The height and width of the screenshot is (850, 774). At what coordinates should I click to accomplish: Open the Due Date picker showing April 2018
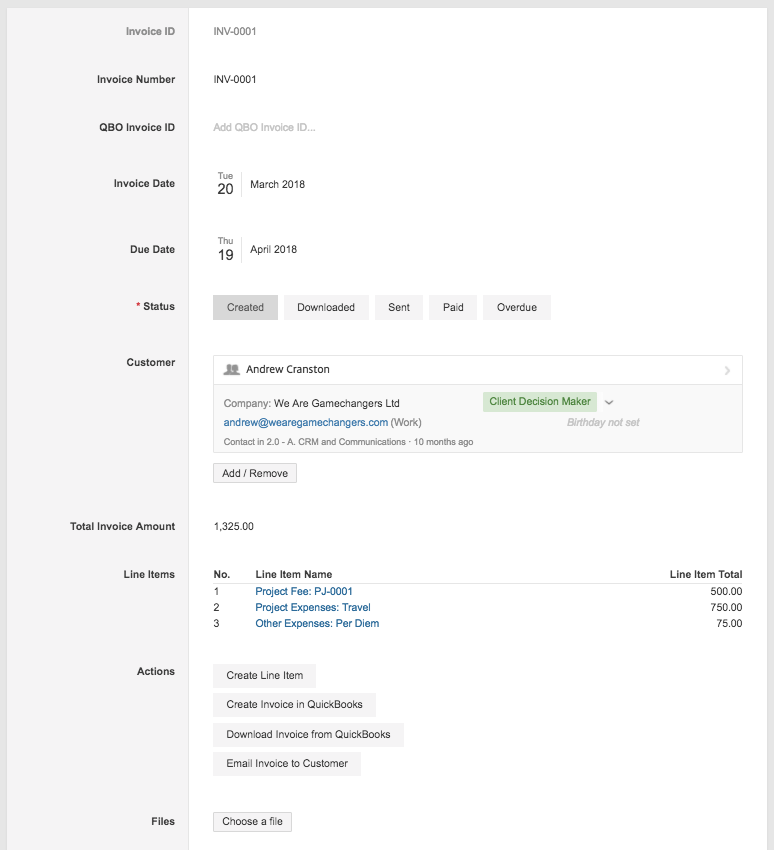pos(257,249)
